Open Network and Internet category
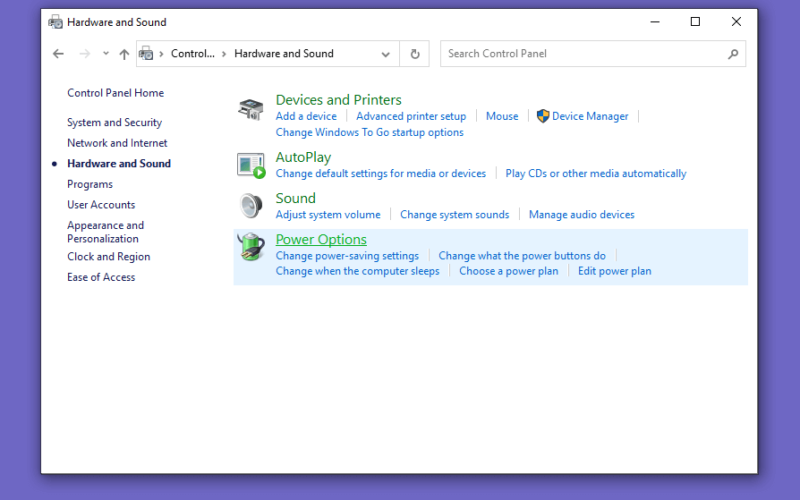This screenshot has height=500, width=800. pos(117,143)
